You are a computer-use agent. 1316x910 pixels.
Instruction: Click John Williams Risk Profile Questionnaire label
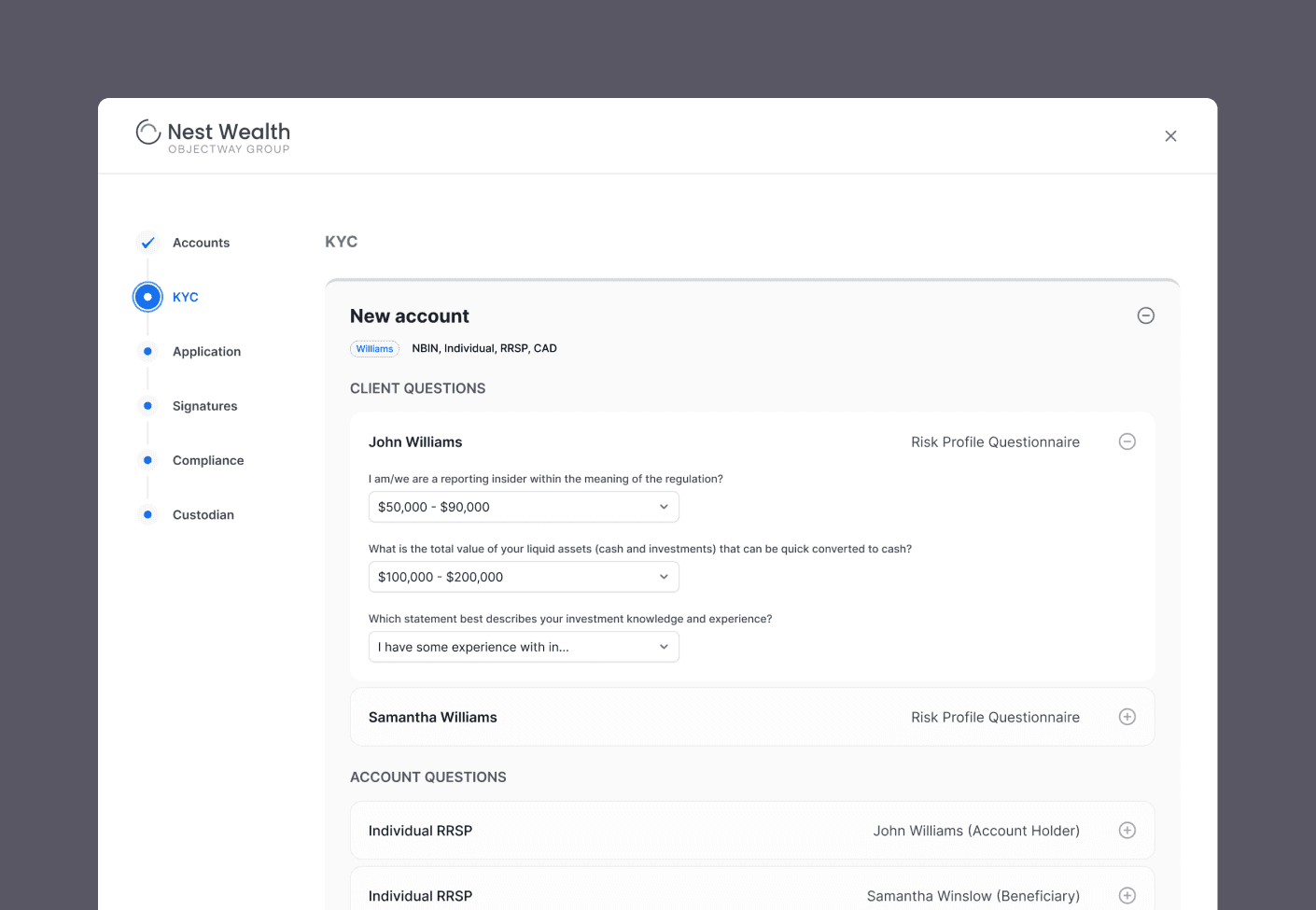click(x=995, y=442)
